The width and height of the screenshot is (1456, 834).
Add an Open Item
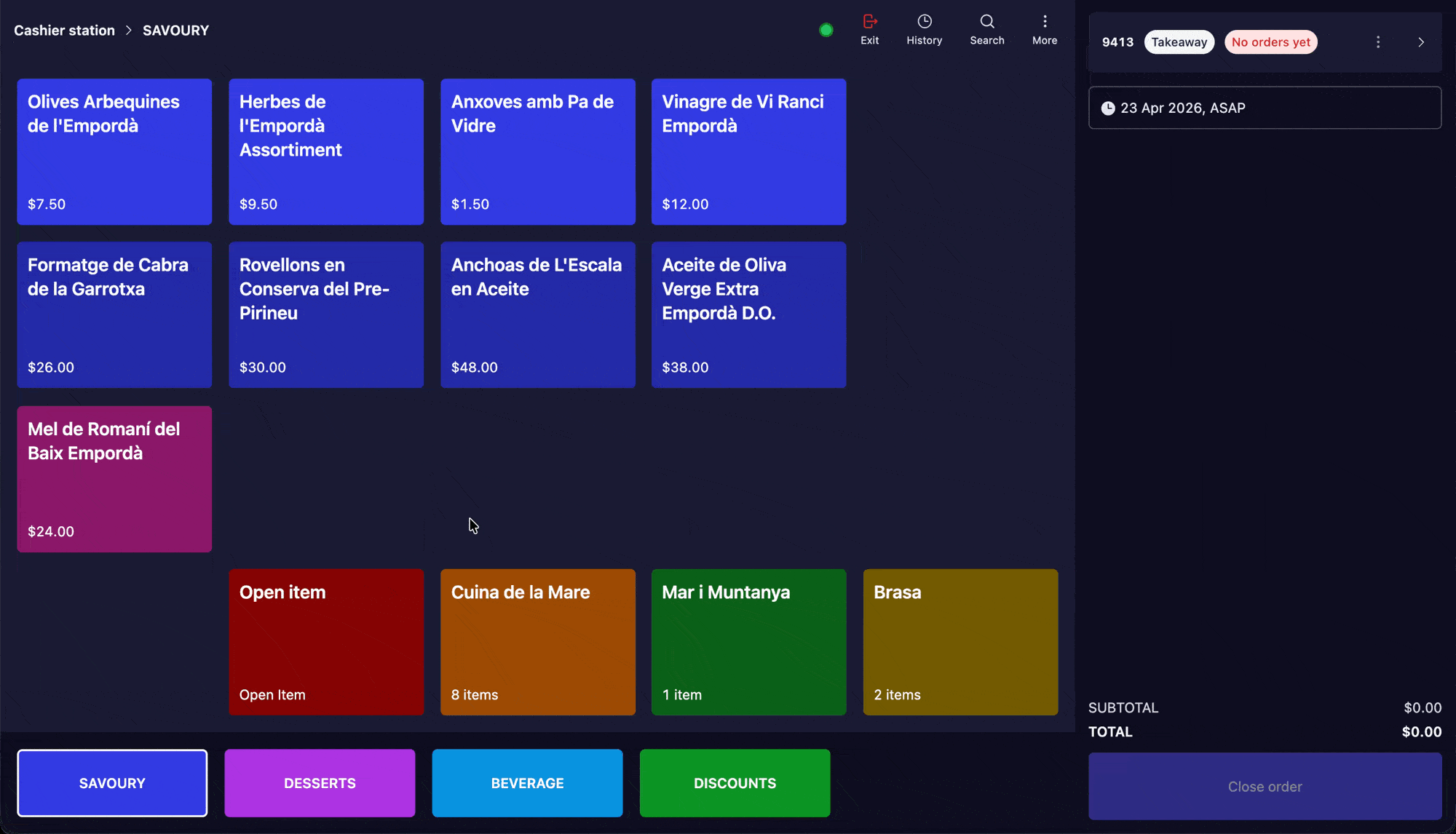325,642
